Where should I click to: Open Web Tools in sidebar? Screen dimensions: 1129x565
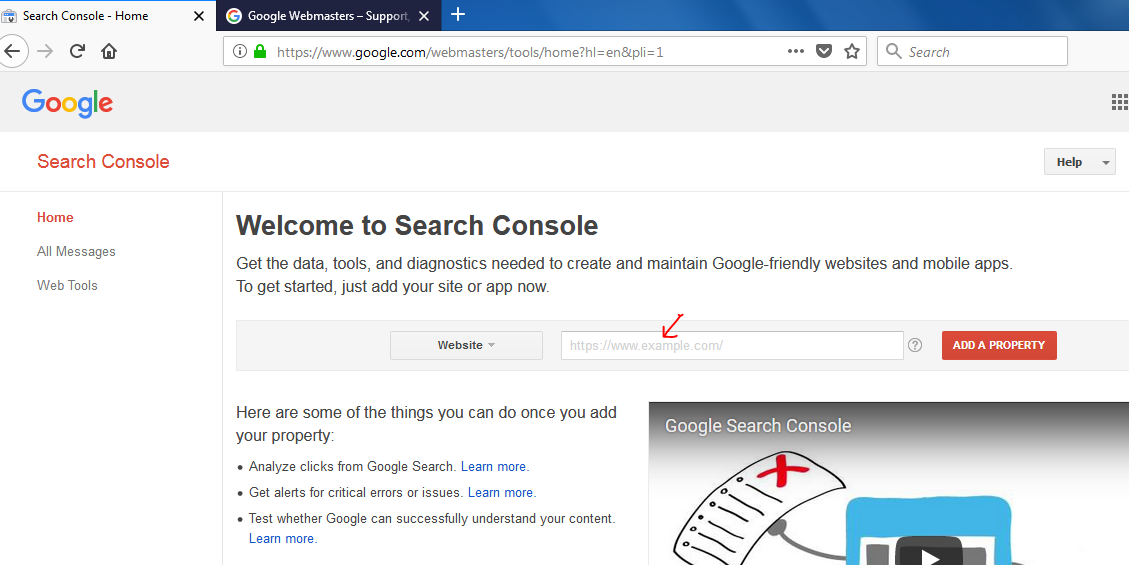coord(67,285)
